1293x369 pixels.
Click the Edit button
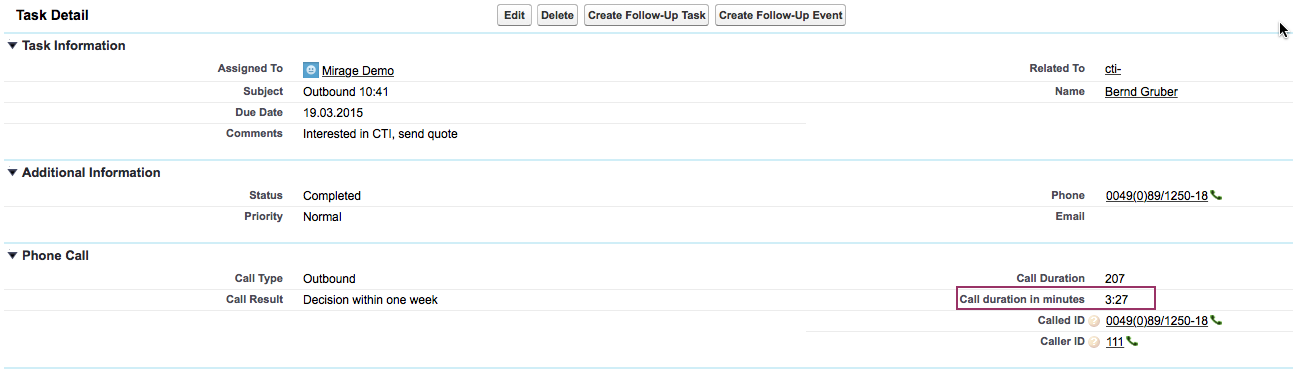click(x=514, y=15)
